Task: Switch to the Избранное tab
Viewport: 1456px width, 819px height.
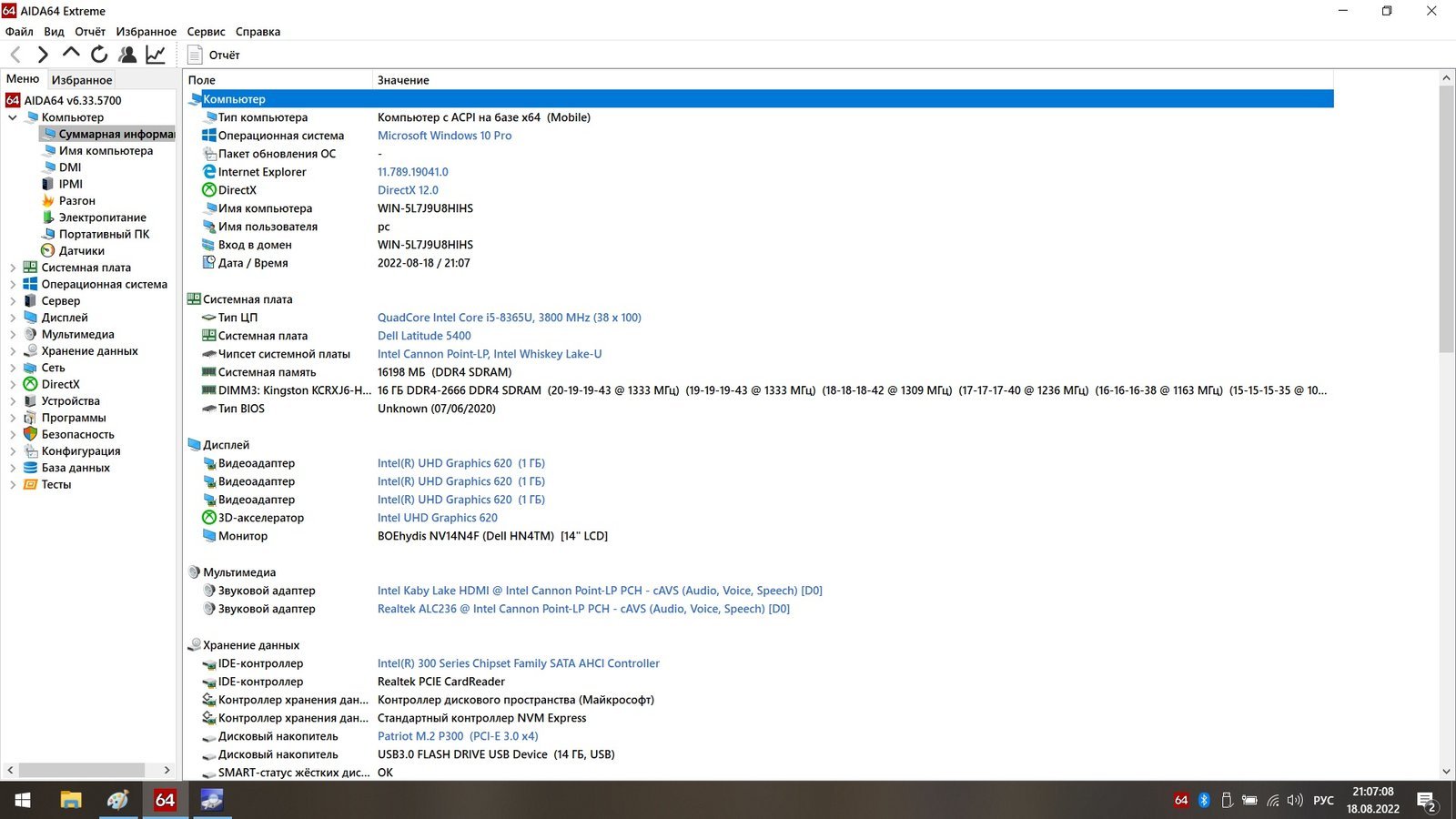Action: (82, 80)
